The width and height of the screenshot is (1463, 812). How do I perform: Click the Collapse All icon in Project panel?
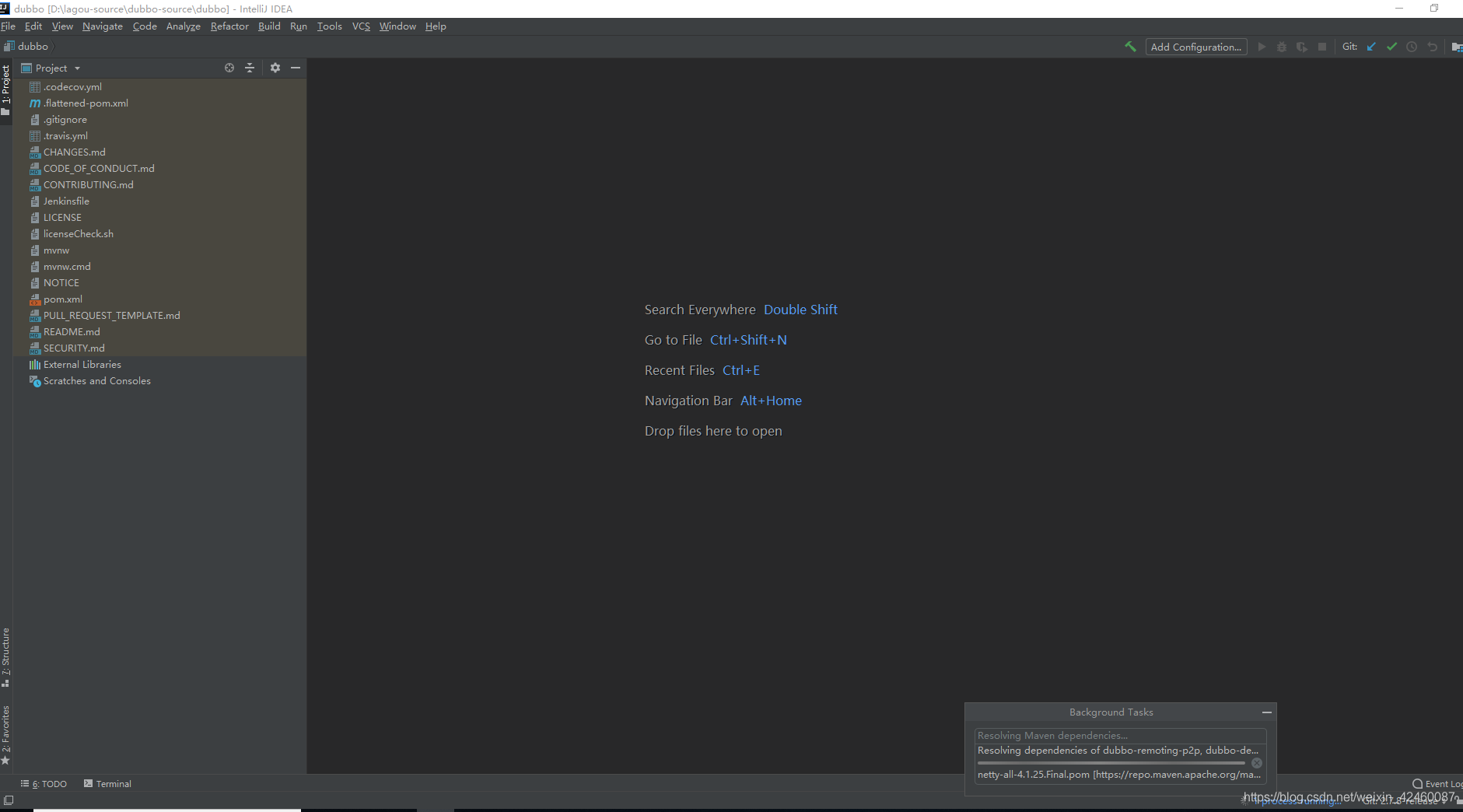coord(250,68)
